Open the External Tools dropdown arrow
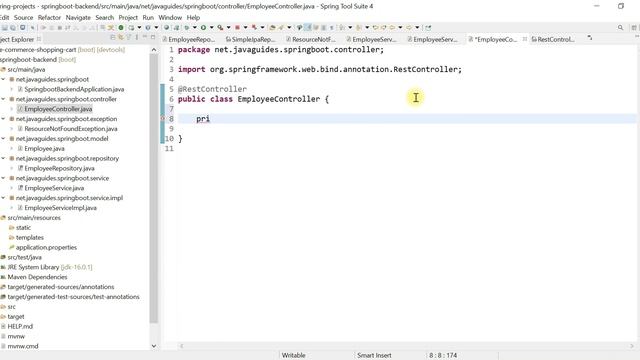Image resolution: width=640 pixels, height=360 pixels. click(x=229, y=27)
